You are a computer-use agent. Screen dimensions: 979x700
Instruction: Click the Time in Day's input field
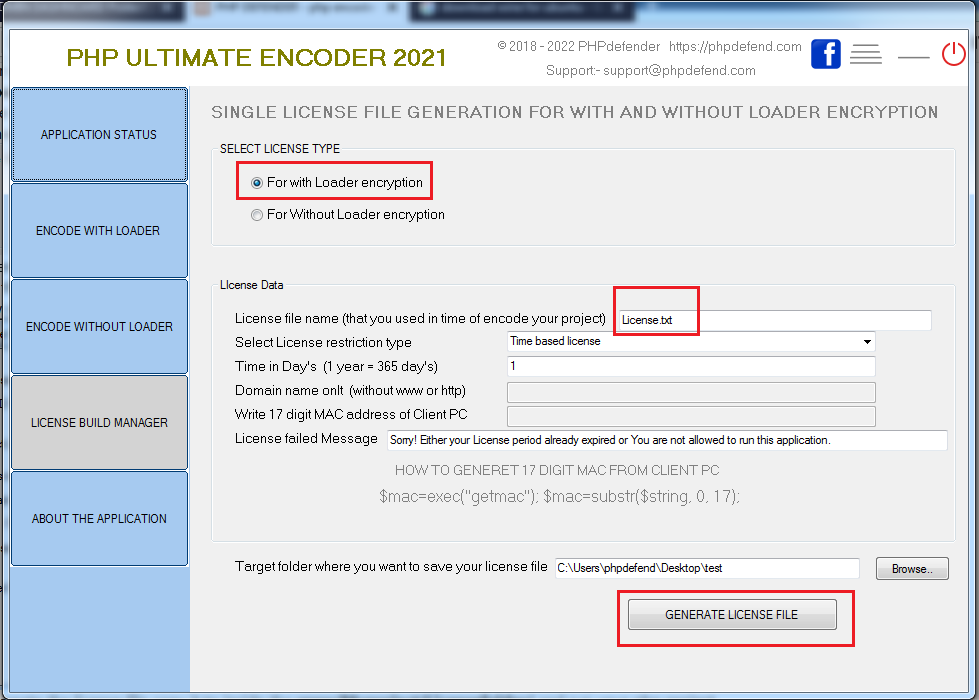click(691, 367)
